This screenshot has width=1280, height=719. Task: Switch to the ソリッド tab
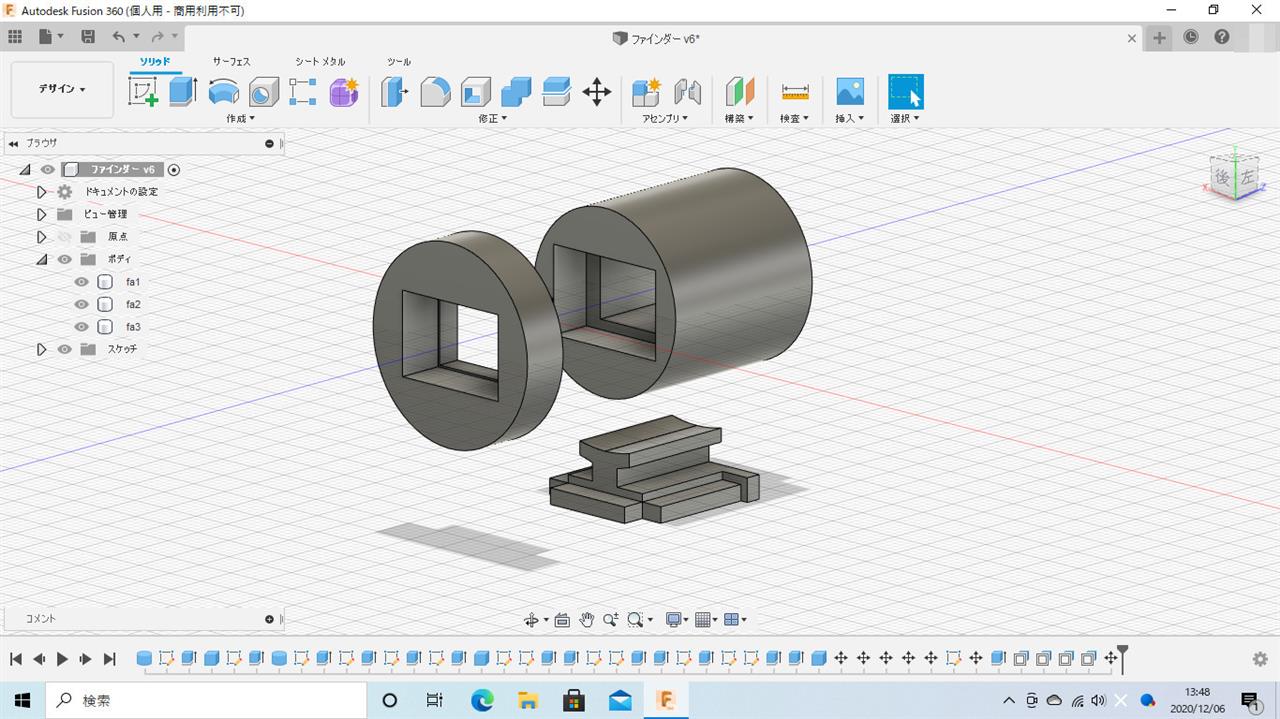[x=154, y=62]
